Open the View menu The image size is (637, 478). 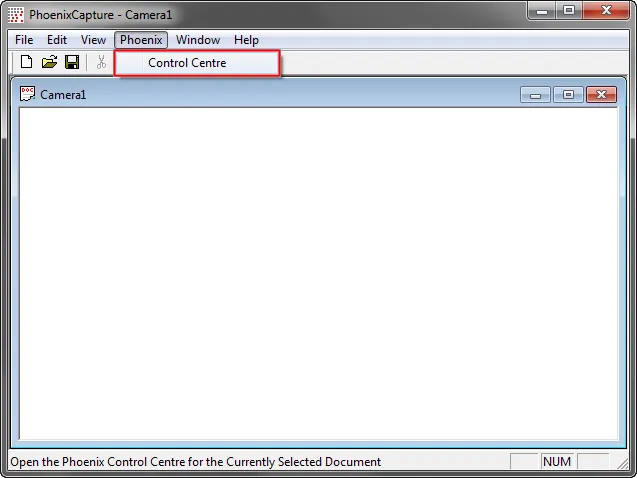[93, 40]
